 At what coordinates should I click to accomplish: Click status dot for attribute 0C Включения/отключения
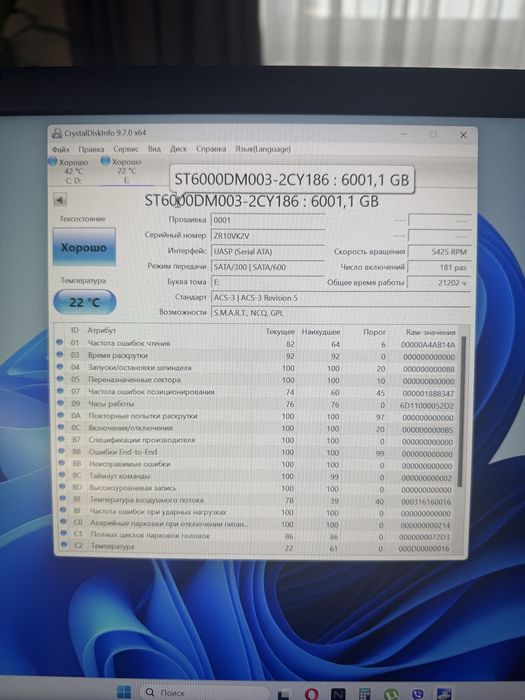(x=61, y=427)
